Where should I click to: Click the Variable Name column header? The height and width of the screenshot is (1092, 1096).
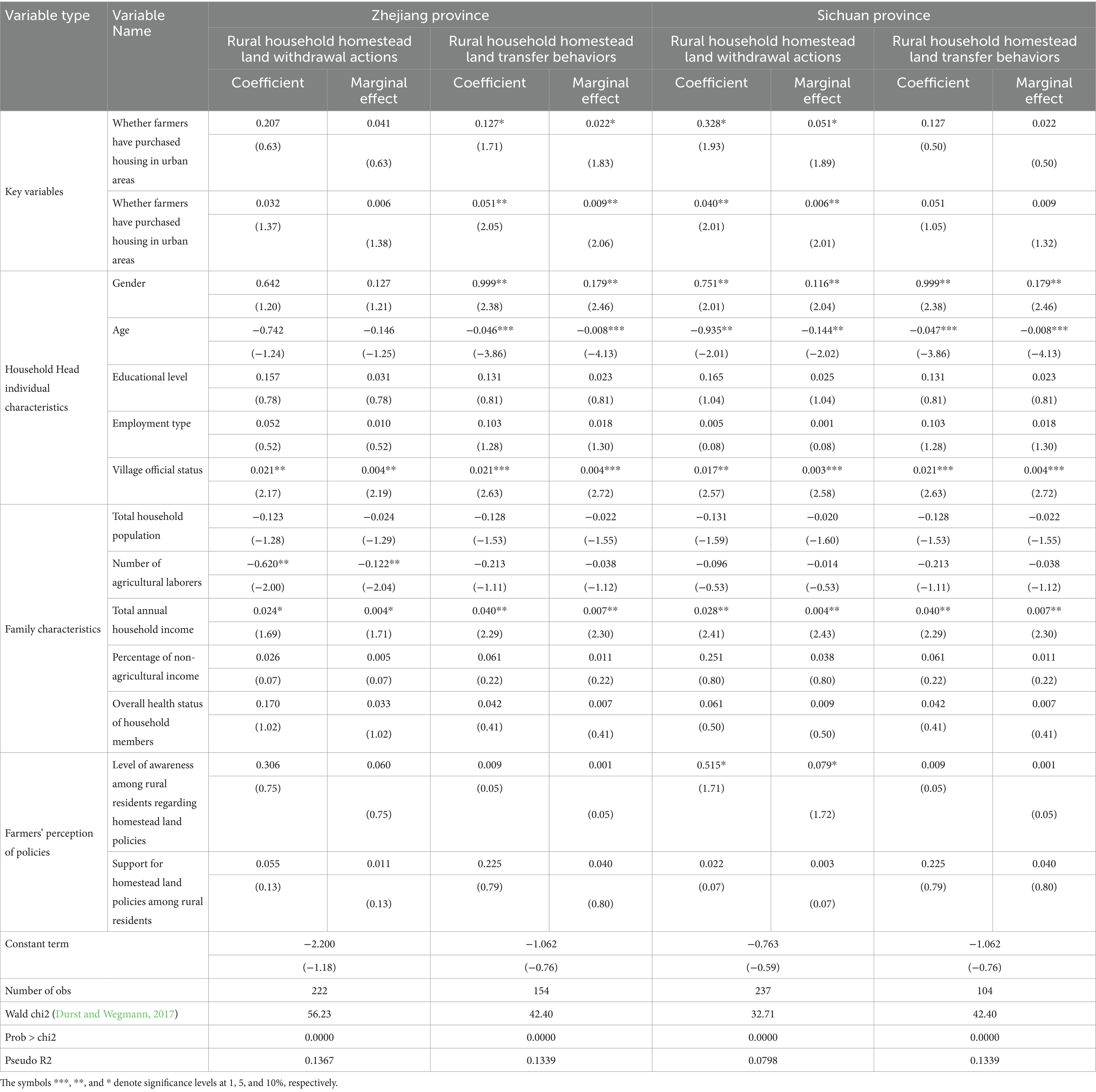[x=138, y=23]
